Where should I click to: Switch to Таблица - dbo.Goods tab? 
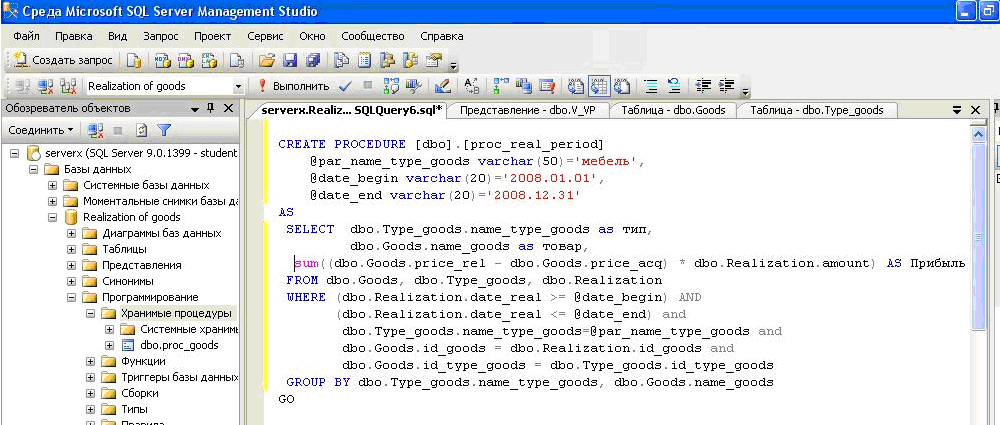(x=673, y=110)
